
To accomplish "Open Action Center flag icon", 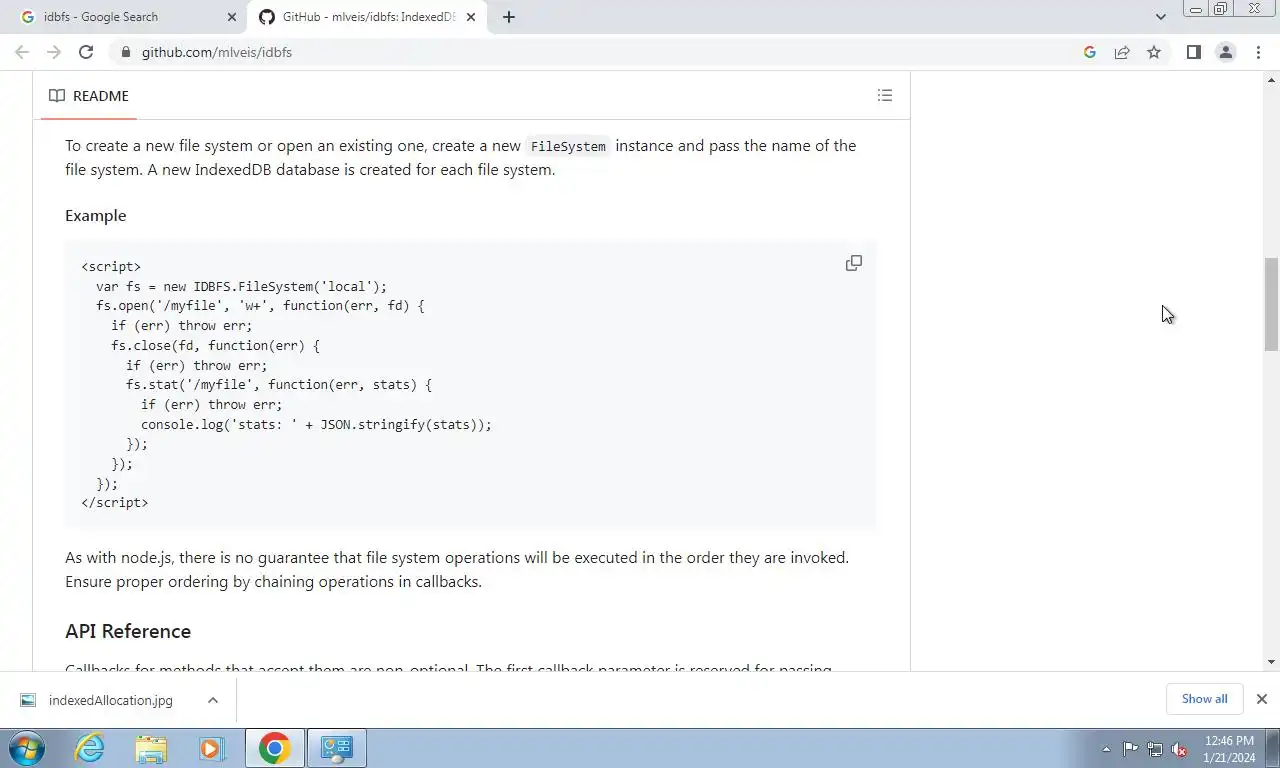I will 1130,749.
